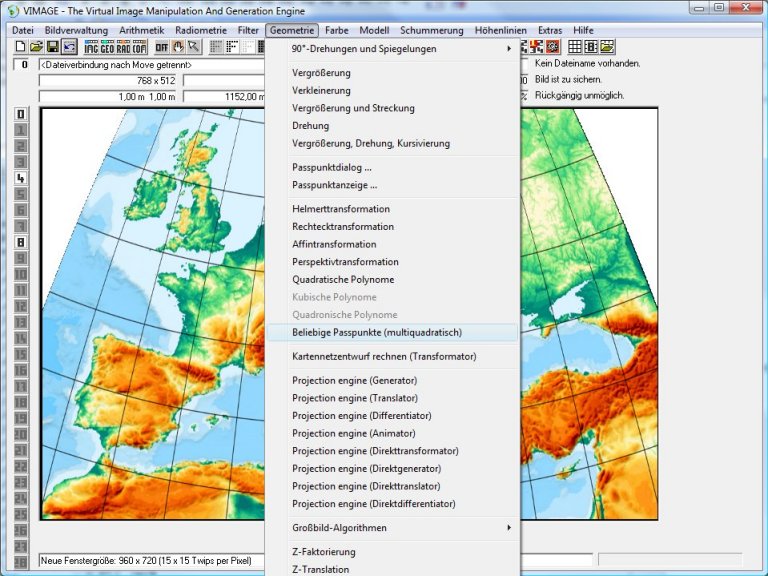Click the New file icon in toolbar
The image size is (768, 576).
pyautogui.click(x=20, y=47)
